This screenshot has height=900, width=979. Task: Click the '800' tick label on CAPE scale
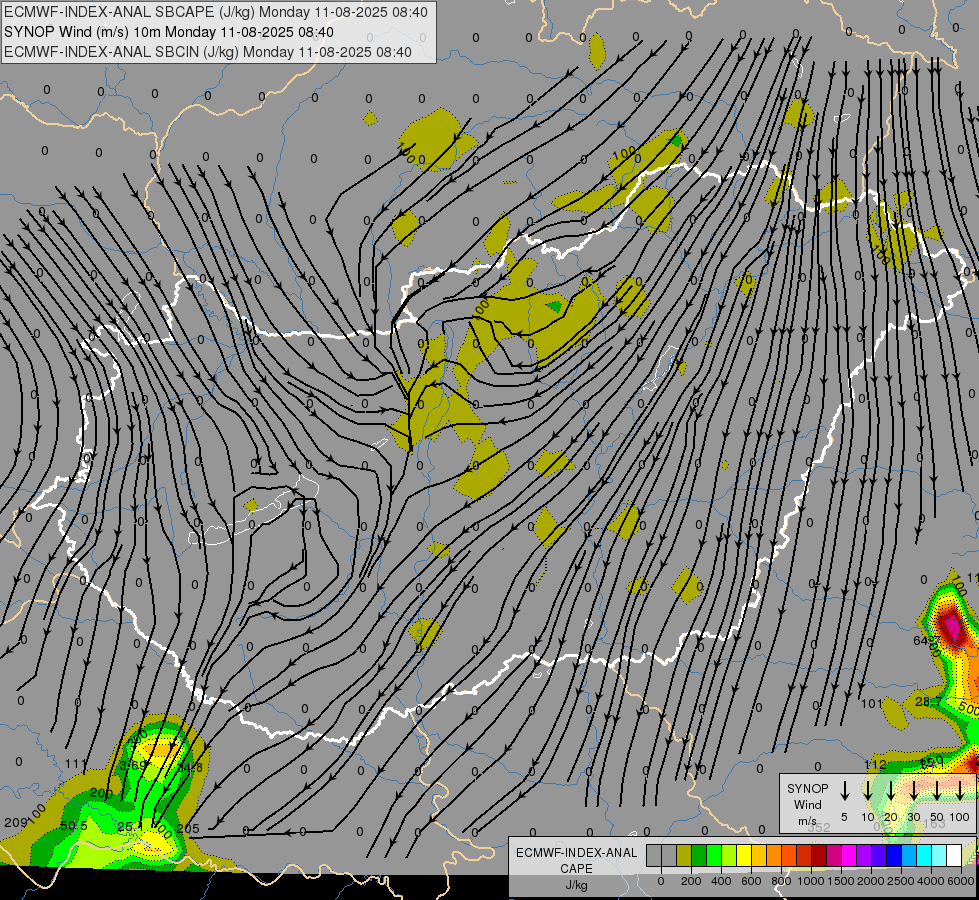(781, 881)
